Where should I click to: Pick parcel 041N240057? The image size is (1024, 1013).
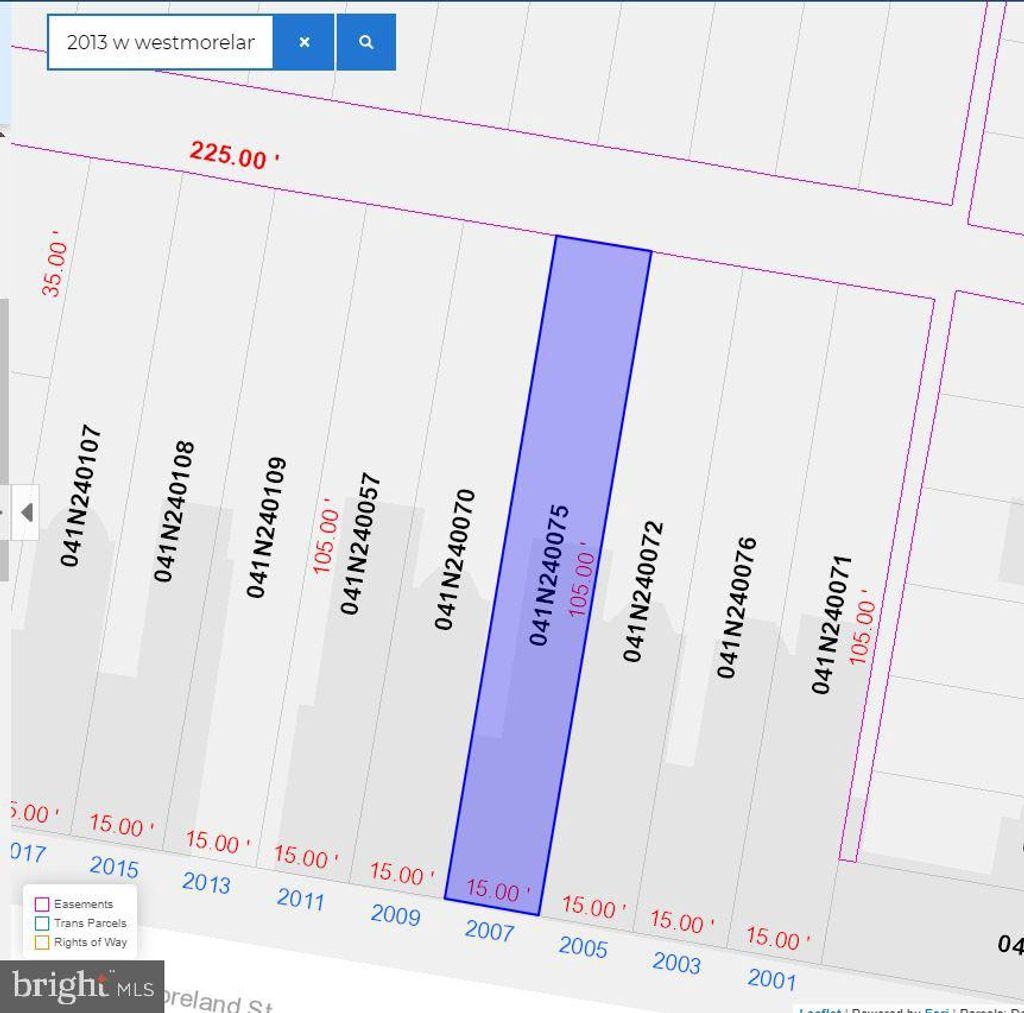pyautogui.click(x=361, y=543)
